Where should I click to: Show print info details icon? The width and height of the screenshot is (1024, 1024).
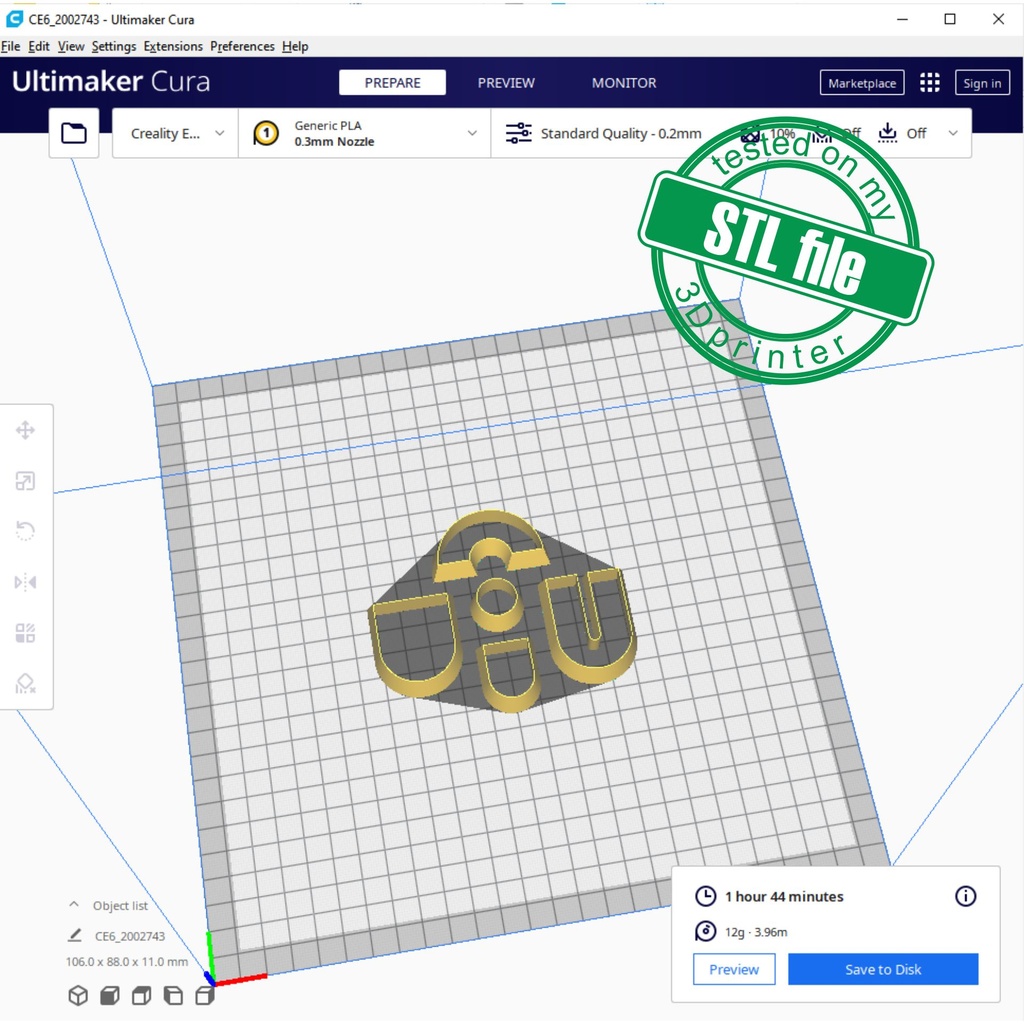pyautogui.click(x=965, y=896)
